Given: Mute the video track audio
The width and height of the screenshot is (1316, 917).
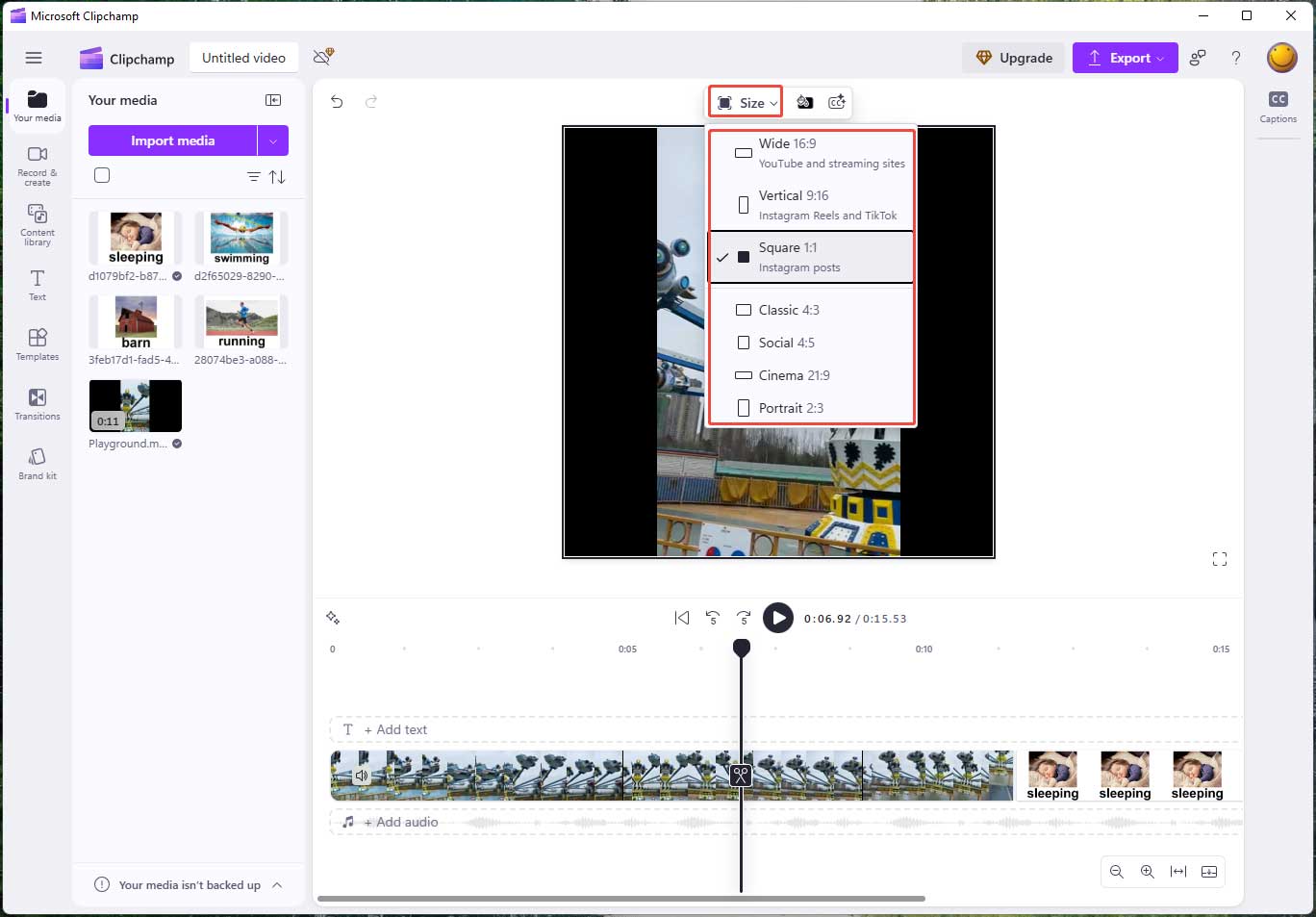Looking at the screenshot, I should 362,775.
